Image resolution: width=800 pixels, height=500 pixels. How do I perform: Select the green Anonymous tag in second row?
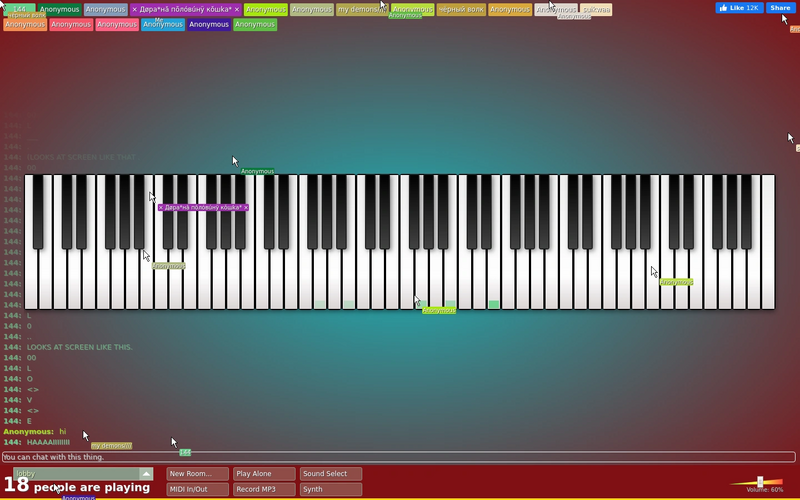tap(255, 24)
